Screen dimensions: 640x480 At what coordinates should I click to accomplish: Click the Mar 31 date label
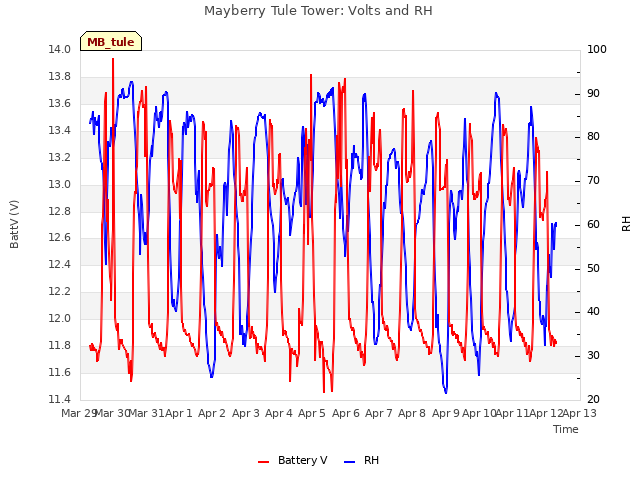tap(147, 413)
